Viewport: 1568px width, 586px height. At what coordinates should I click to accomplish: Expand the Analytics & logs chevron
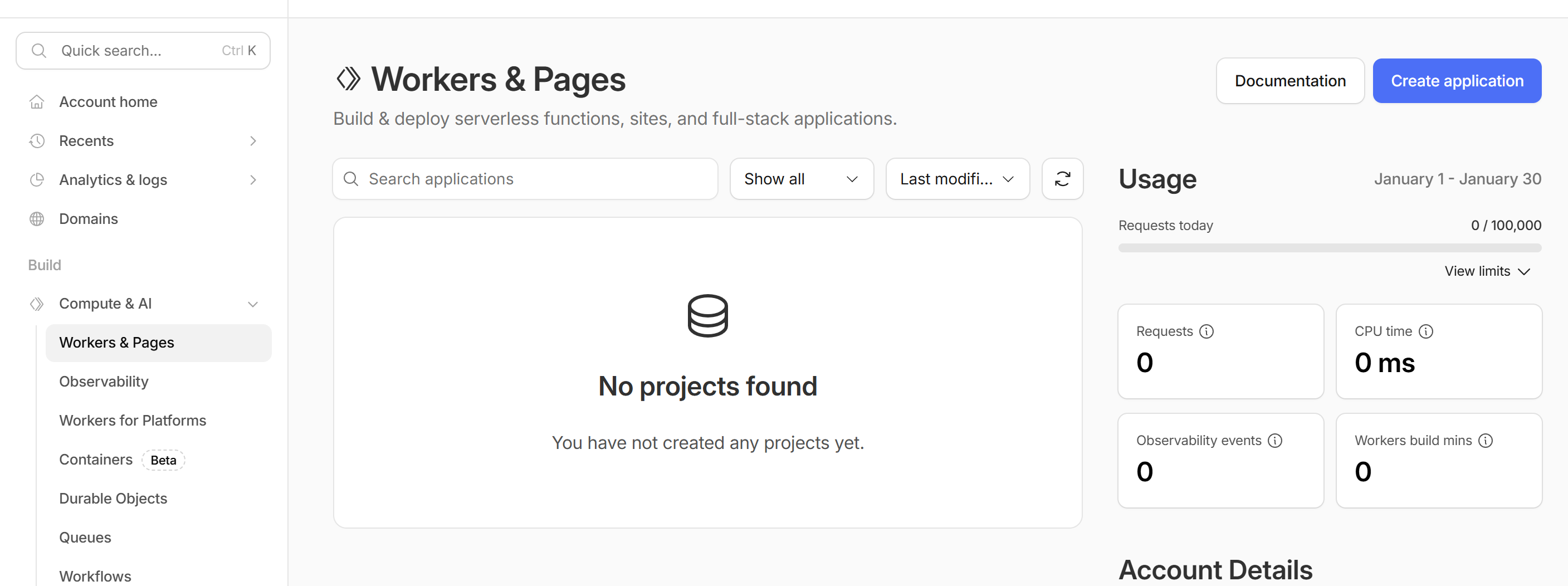[x=253, y=179]
